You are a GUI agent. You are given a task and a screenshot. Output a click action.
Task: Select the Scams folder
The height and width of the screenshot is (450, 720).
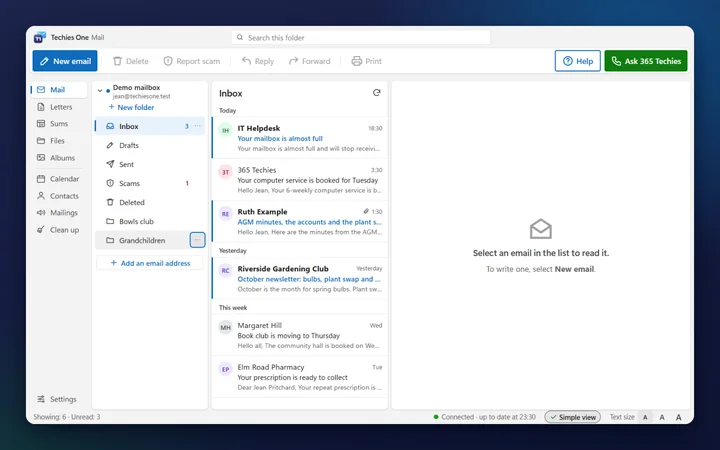click(x=150, y=183)
